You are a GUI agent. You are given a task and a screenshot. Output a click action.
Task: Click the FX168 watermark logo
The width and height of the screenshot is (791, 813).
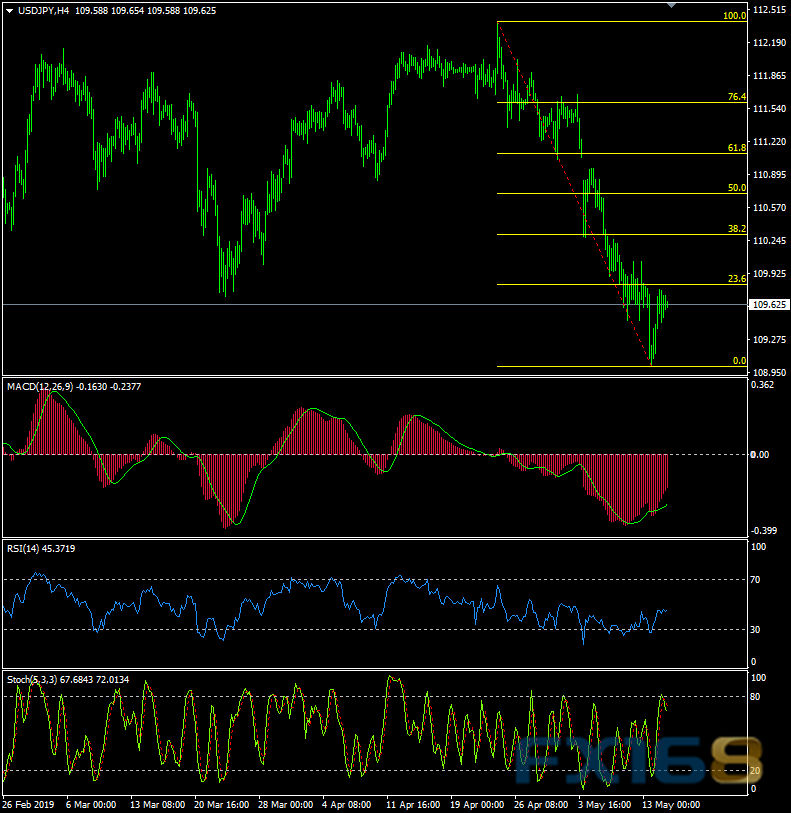click(640, 762)
